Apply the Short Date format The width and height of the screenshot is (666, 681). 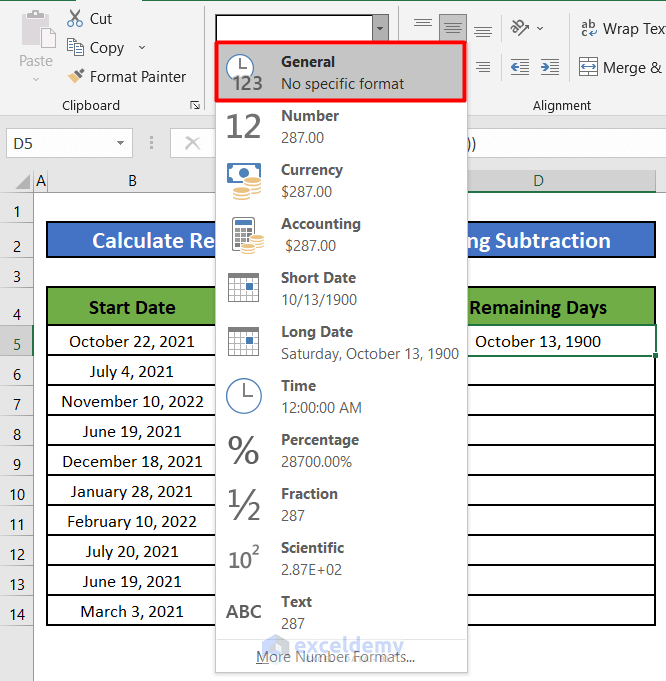(341, 288)
